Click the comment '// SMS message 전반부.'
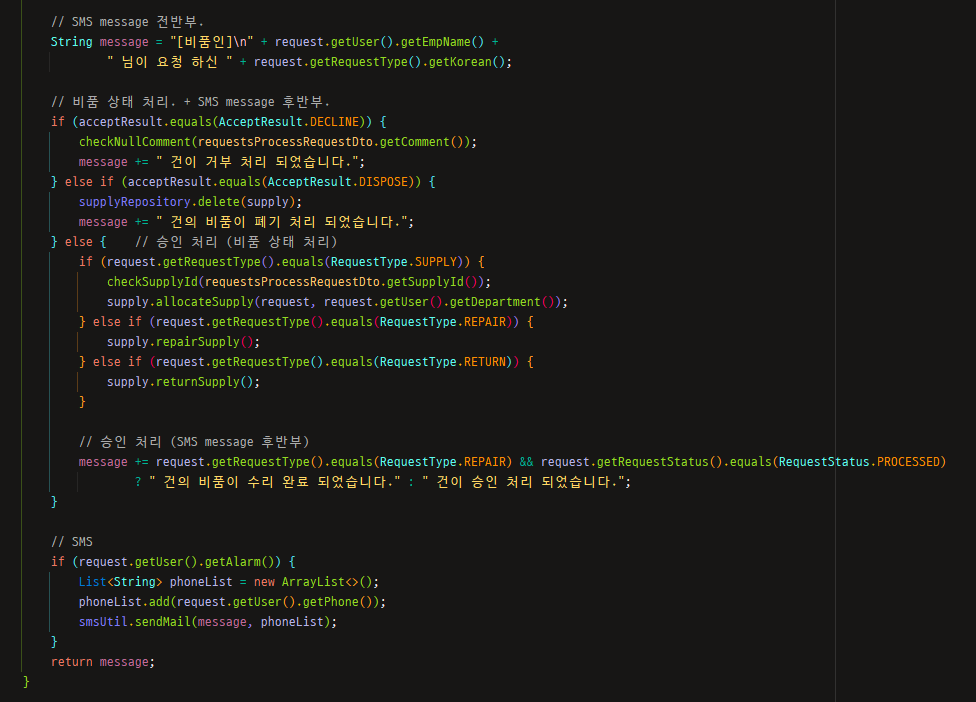The width and height of the screenshot is (976, 702). (127, 22)
